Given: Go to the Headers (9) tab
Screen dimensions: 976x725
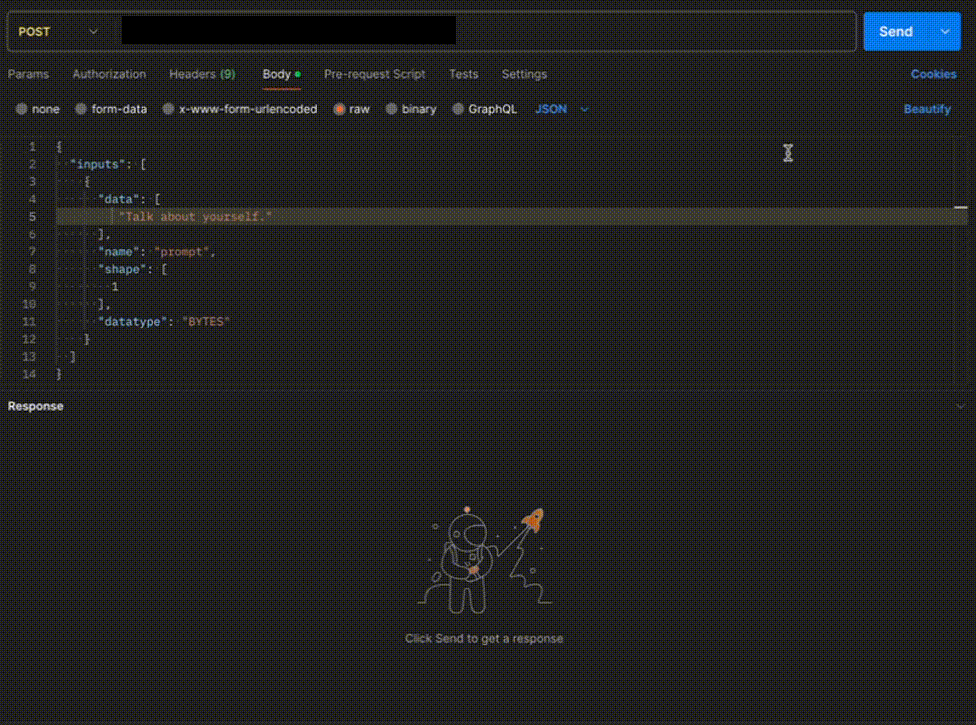Looking at the screenshot, I should coord(202,74).
